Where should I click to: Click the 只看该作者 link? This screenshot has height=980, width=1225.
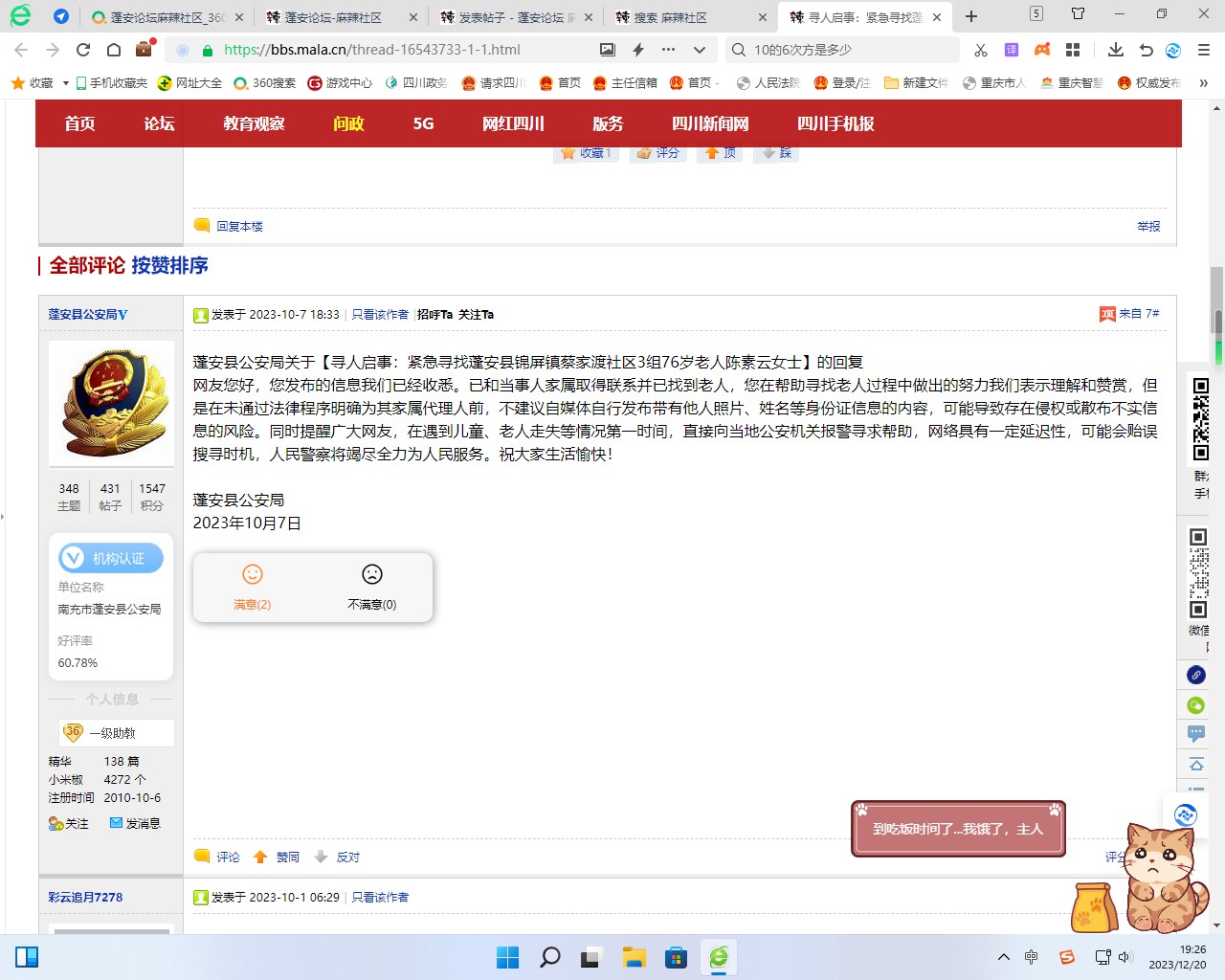(380, 314)
